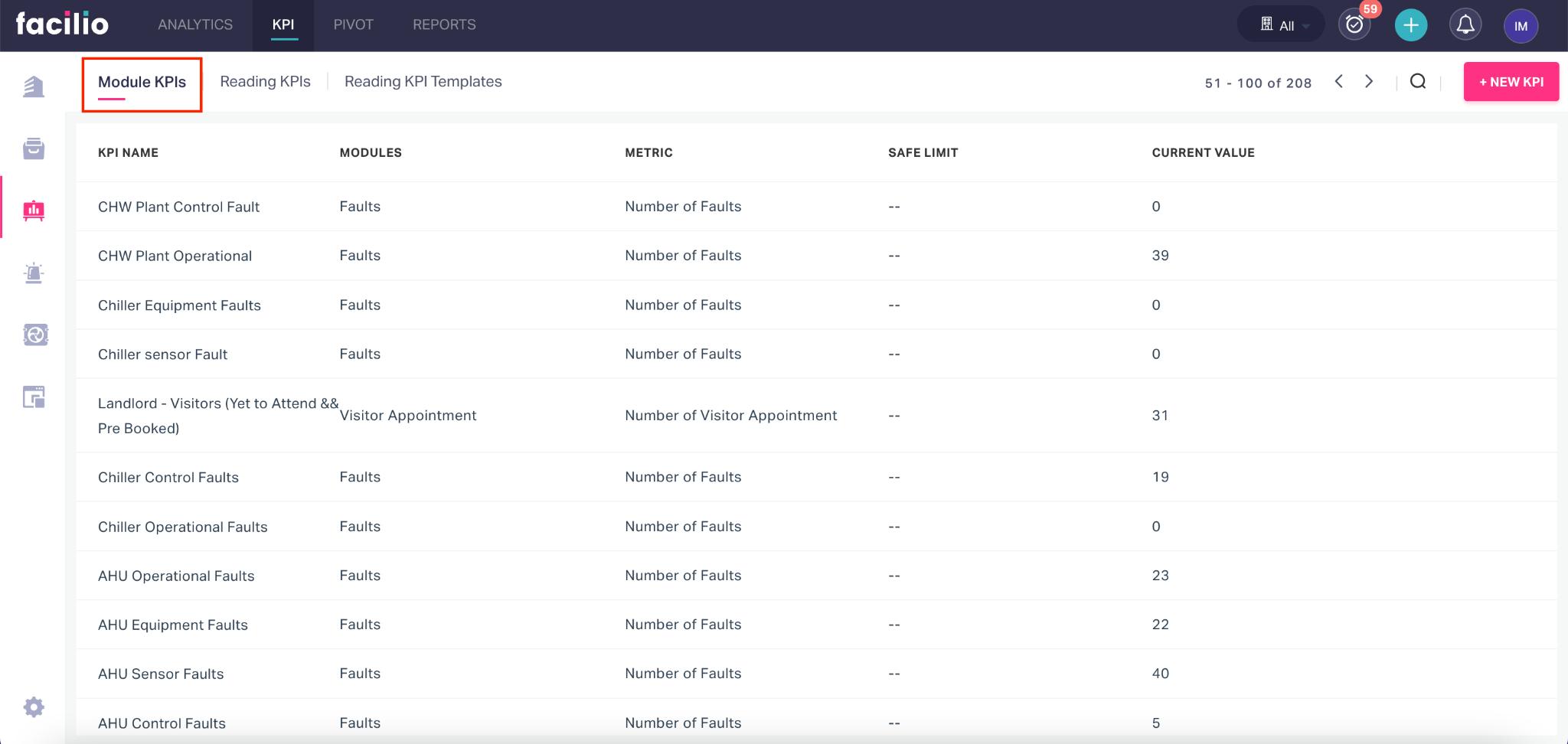Image resolution: width=1568 pixels, height=744 pixels.
Task: Click Number of Visitor Appointment metric
Action: point(730,416)
